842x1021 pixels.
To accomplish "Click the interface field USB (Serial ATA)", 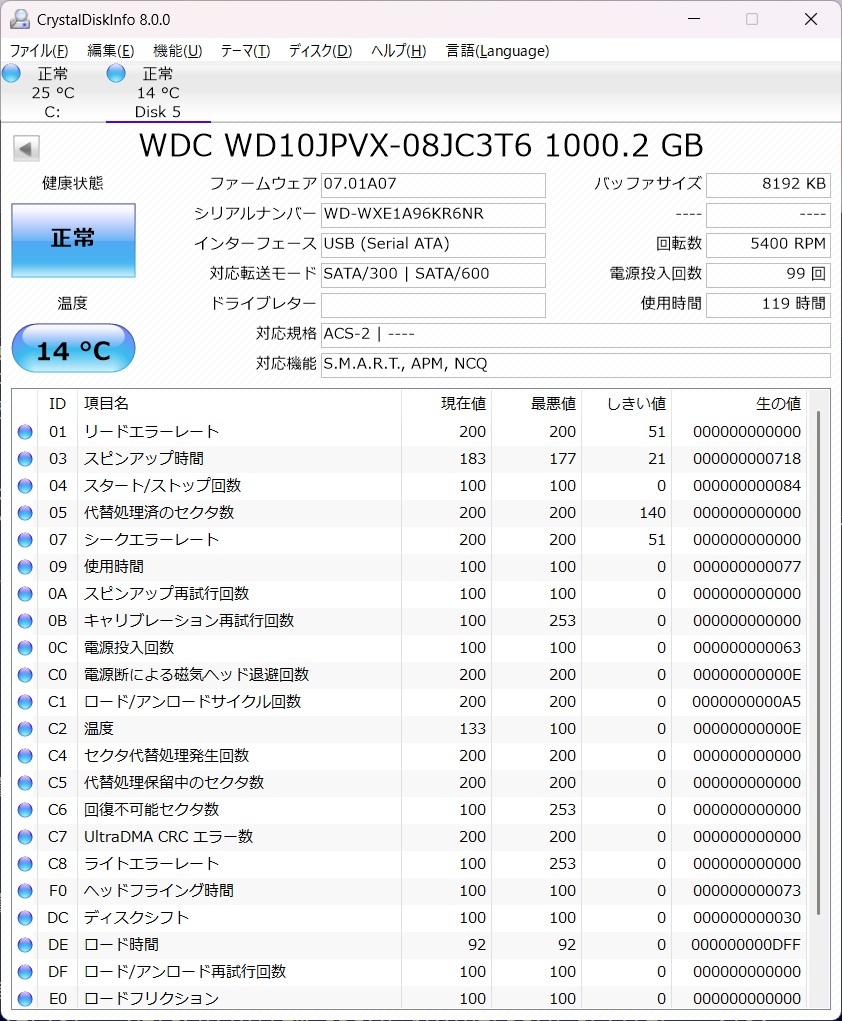I will (433, 244).
